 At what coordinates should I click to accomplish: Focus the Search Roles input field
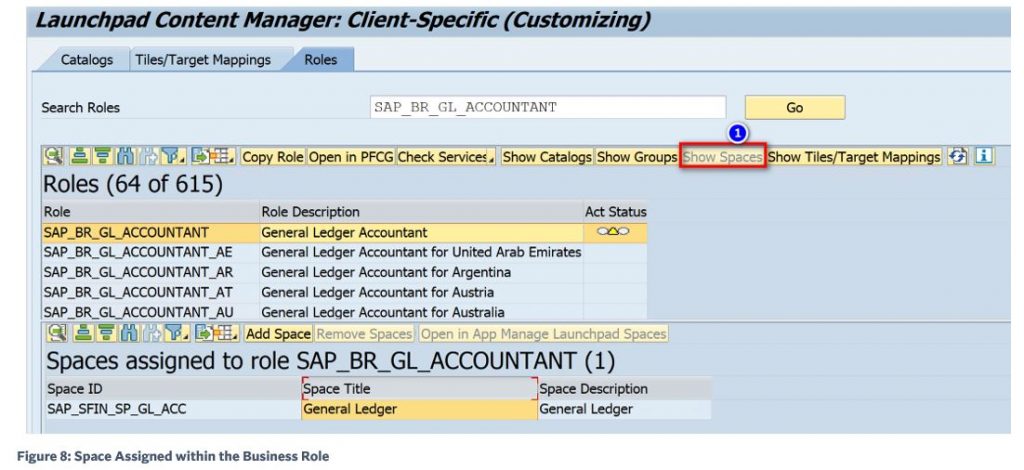click(548, 108)
